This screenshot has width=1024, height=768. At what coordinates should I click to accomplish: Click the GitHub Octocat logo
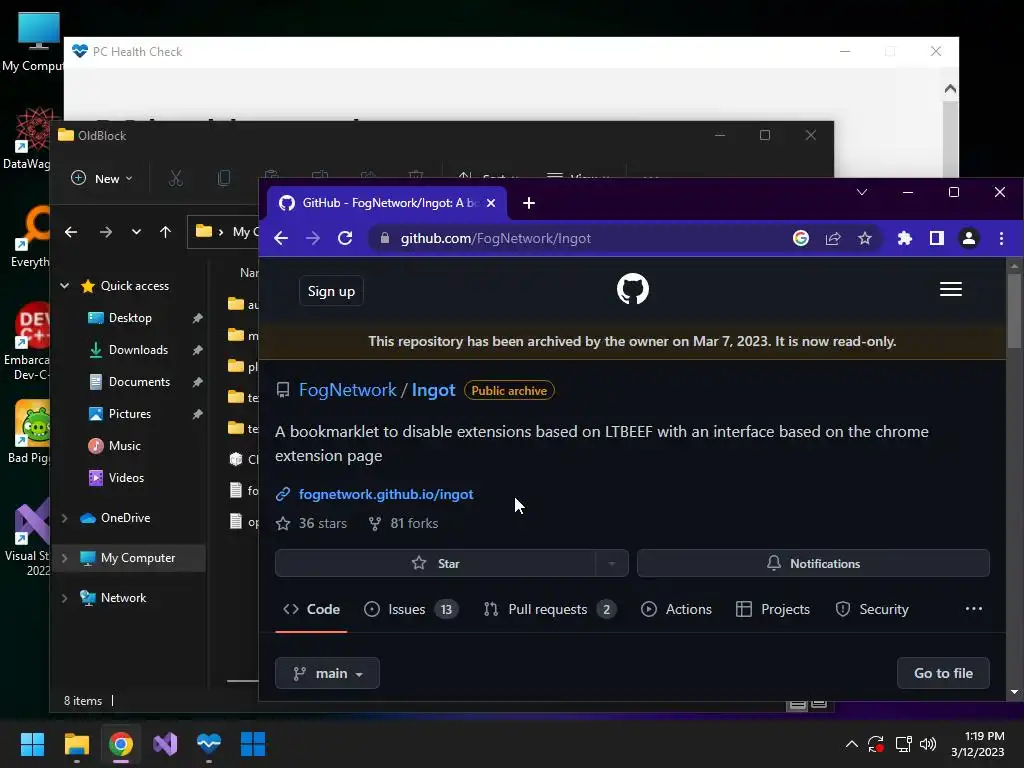(633, 289)
